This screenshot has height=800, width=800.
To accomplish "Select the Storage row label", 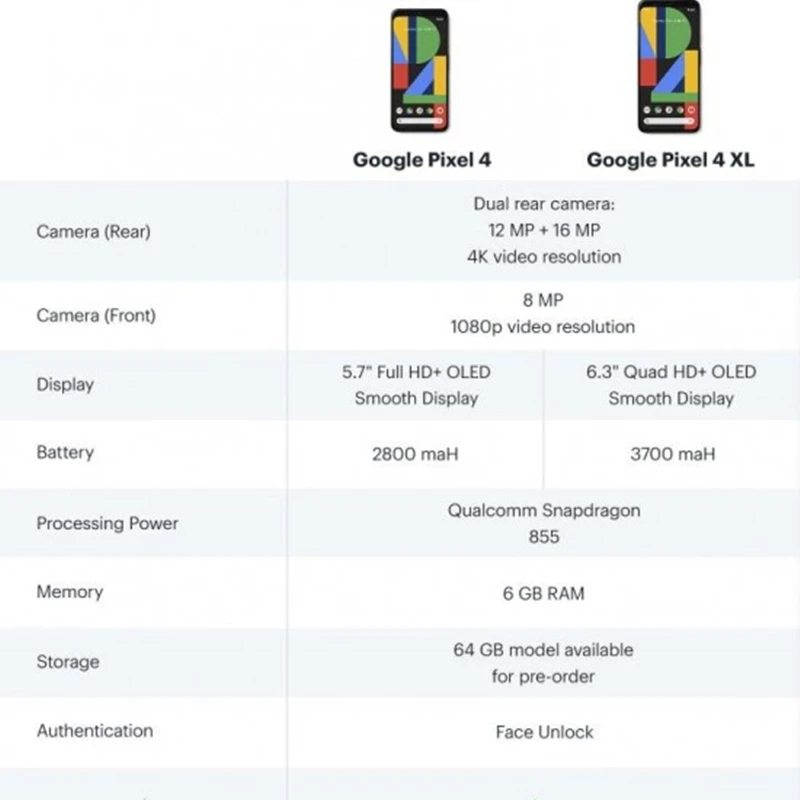I will click(68, 661).
